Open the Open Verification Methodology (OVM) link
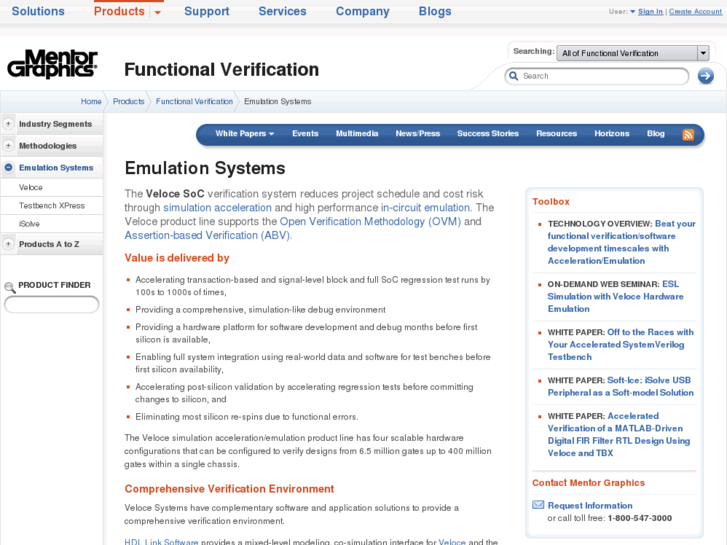The image size is (727, 545). (x=370, y=221)
